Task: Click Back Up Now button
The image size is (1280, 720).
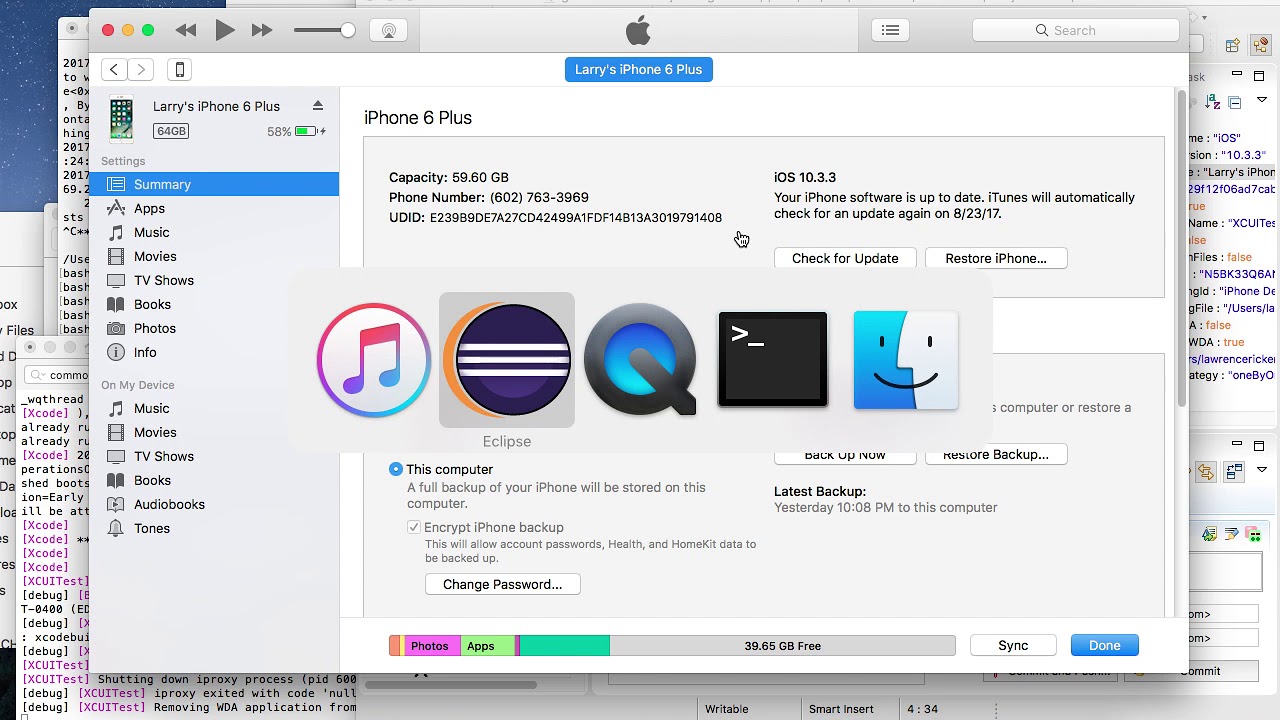Action: (845, 455)
